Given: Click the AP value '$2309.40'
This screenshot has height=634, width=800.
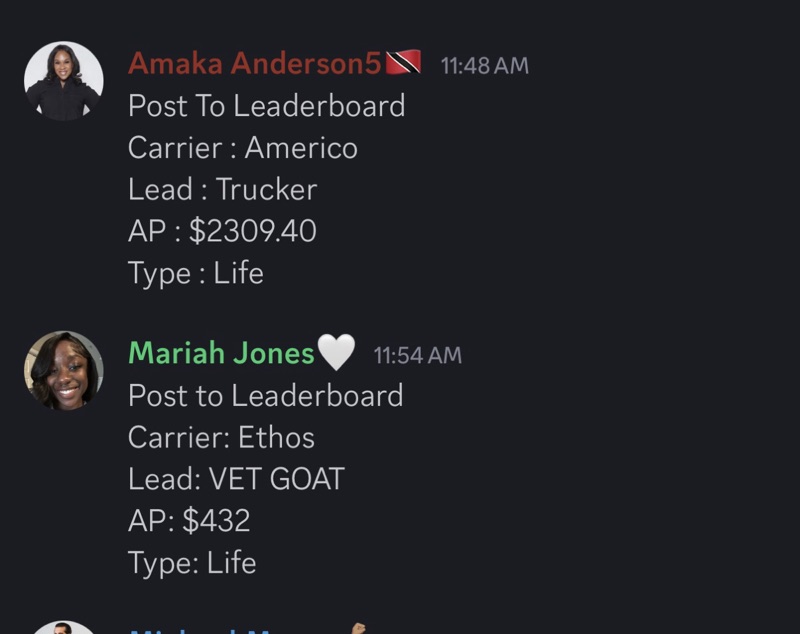Looking at the screenshot, I should [x=254, y=230].
